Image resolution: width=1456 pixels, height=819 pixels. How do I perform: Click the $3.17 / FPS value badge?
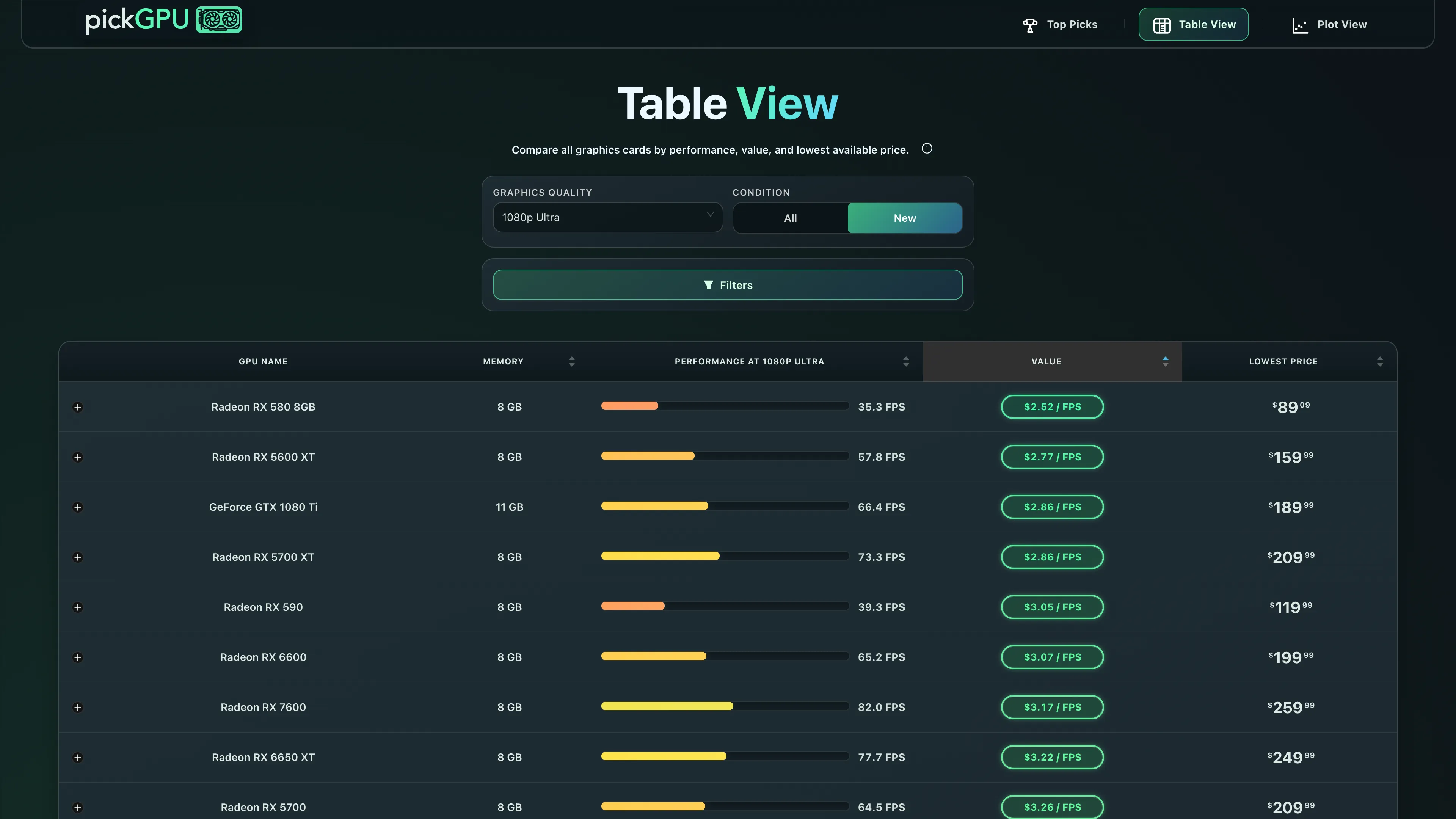pos(1053,707)
